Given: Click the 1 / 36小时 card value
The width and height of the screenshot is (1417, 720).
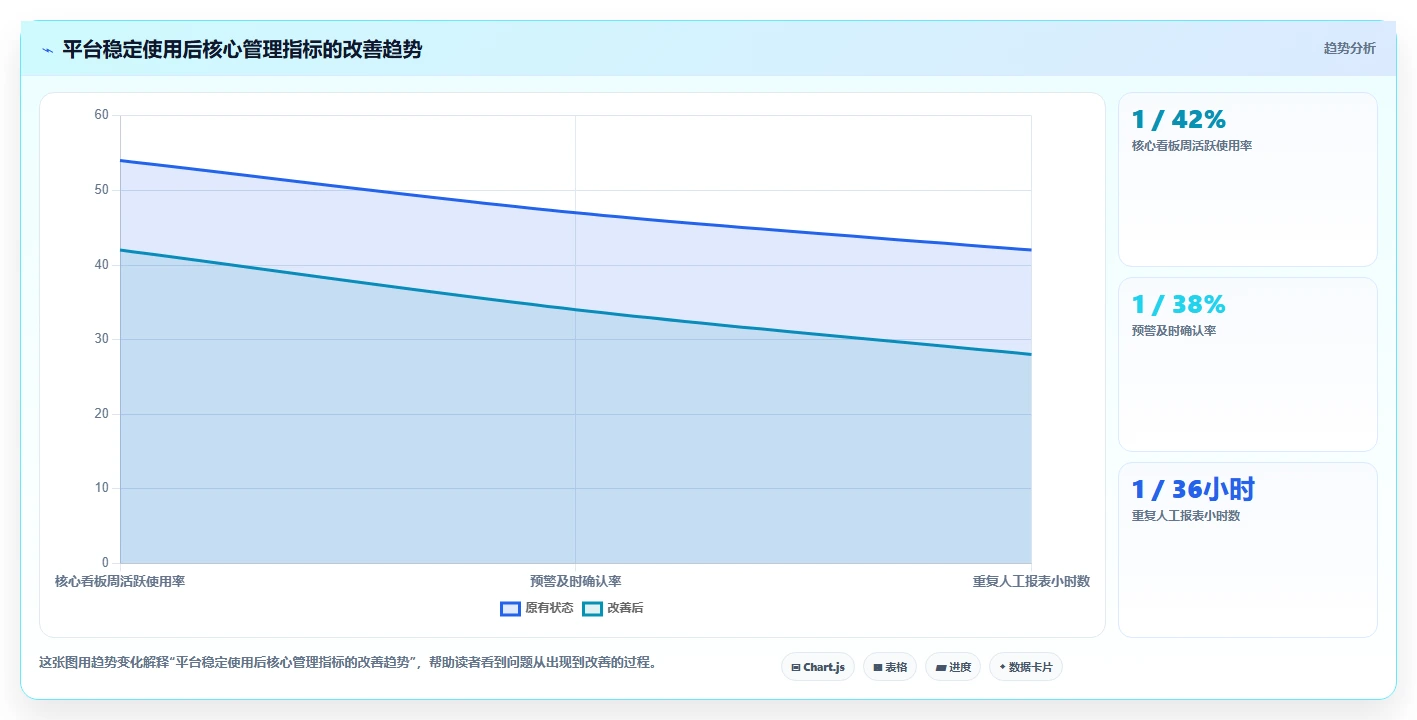Looking at the screenshot, I should coord(1193,490).
